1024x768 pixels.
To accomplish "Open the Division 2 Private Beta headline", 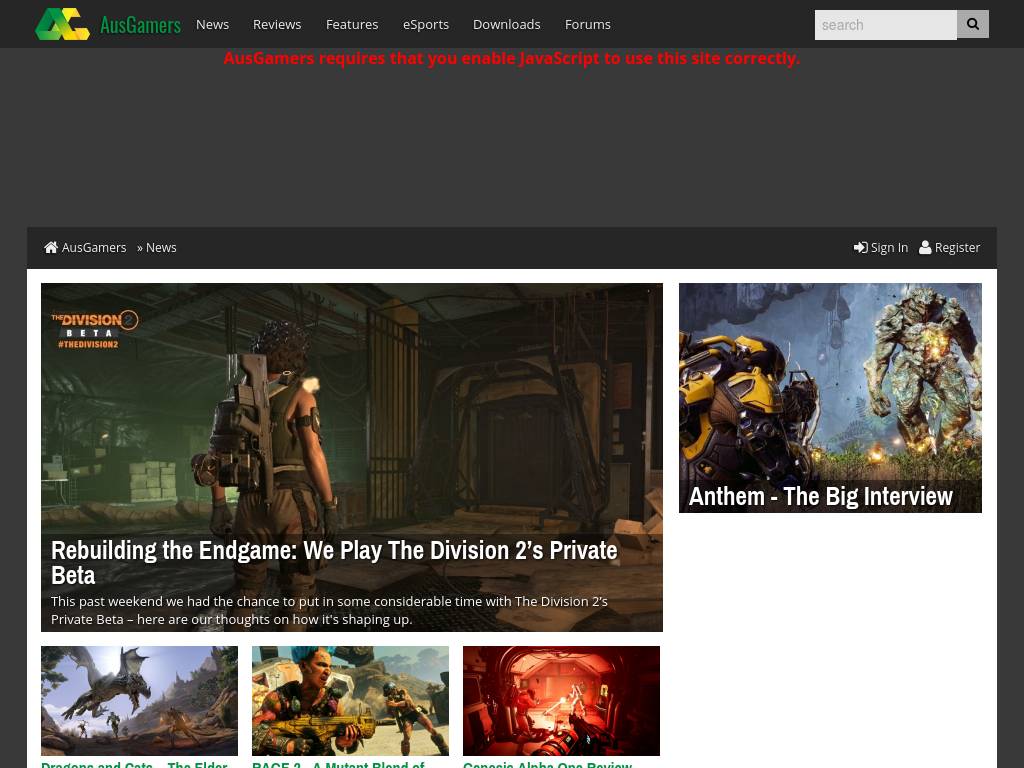I will coord(334,563).
